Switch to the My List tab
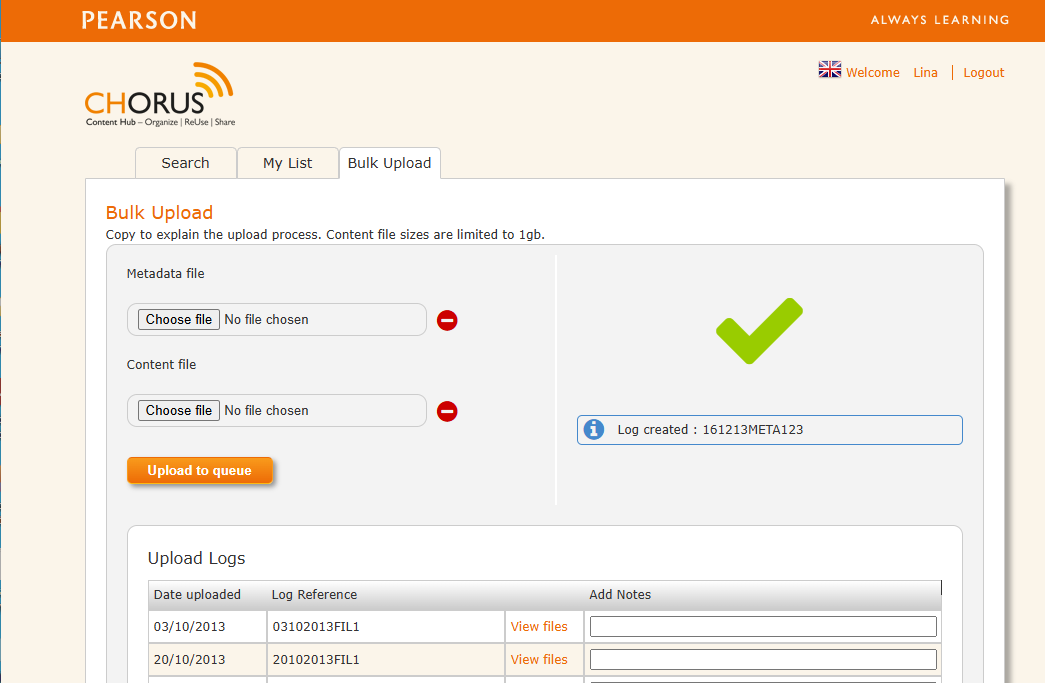 [288, 163]
